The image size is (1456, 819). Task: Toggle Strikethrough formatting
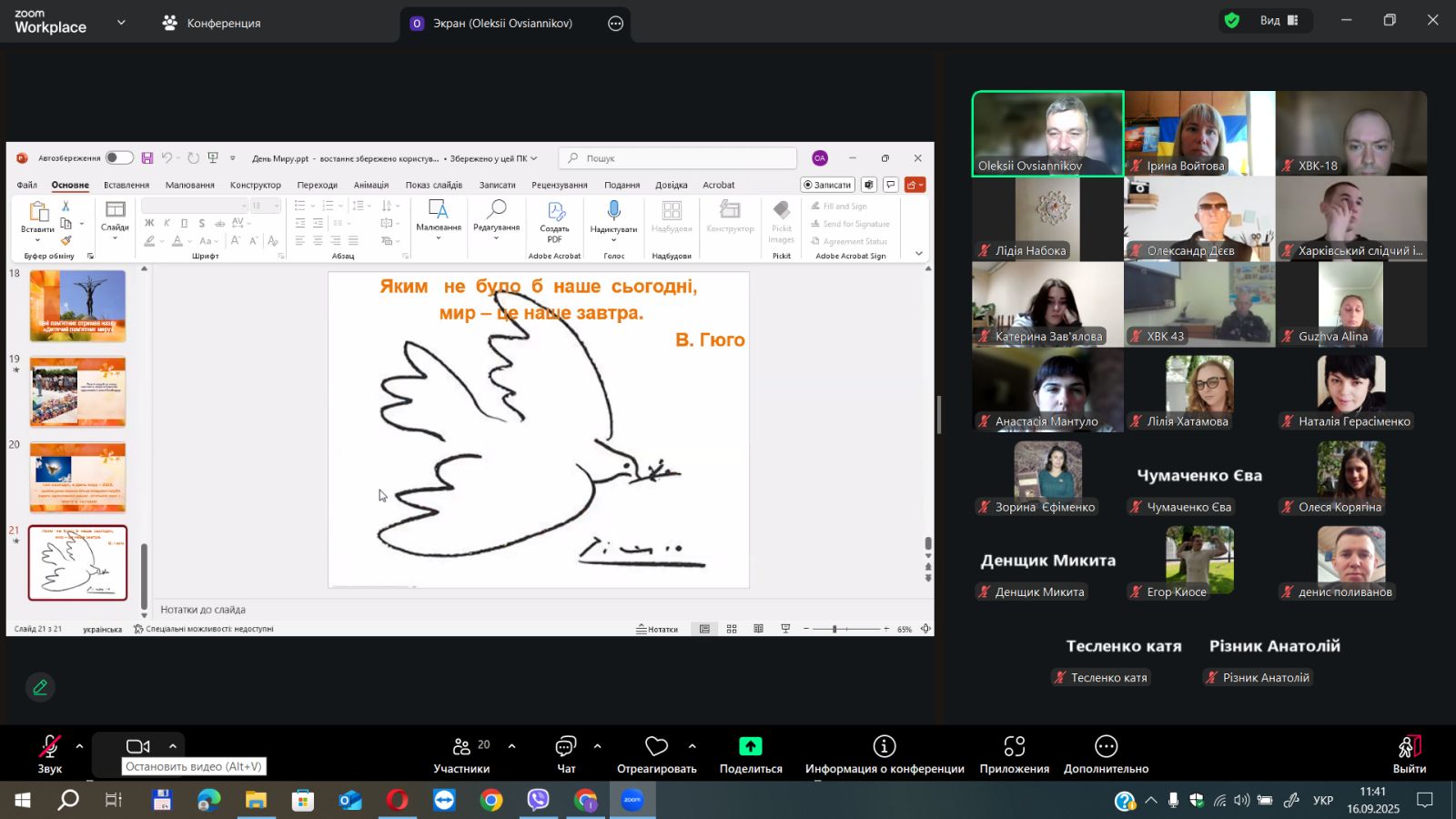point(219,223)
